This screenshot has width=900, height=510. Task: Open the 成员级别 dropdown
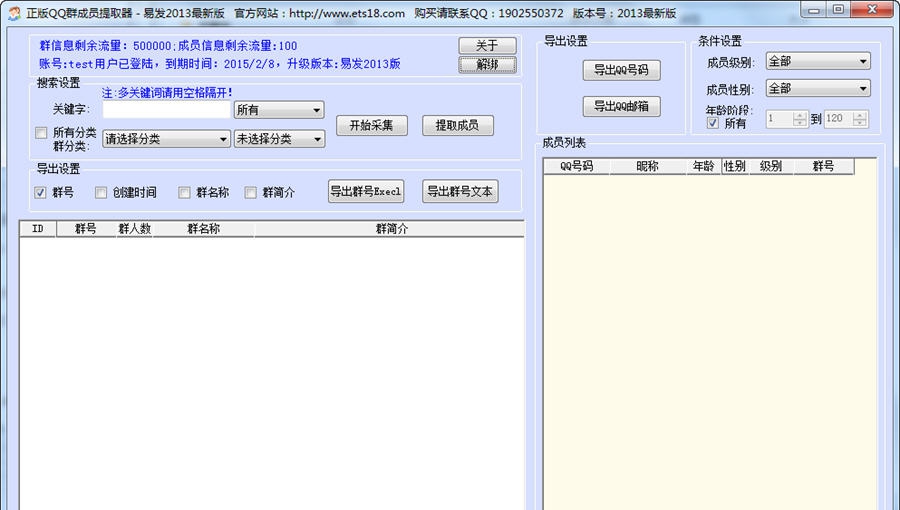tap(818, 61)
